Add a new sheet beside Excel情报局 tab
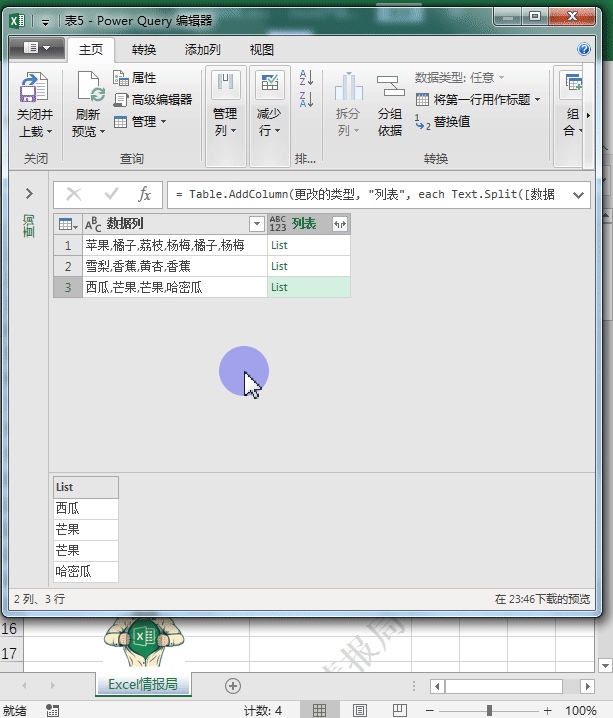 233,685
